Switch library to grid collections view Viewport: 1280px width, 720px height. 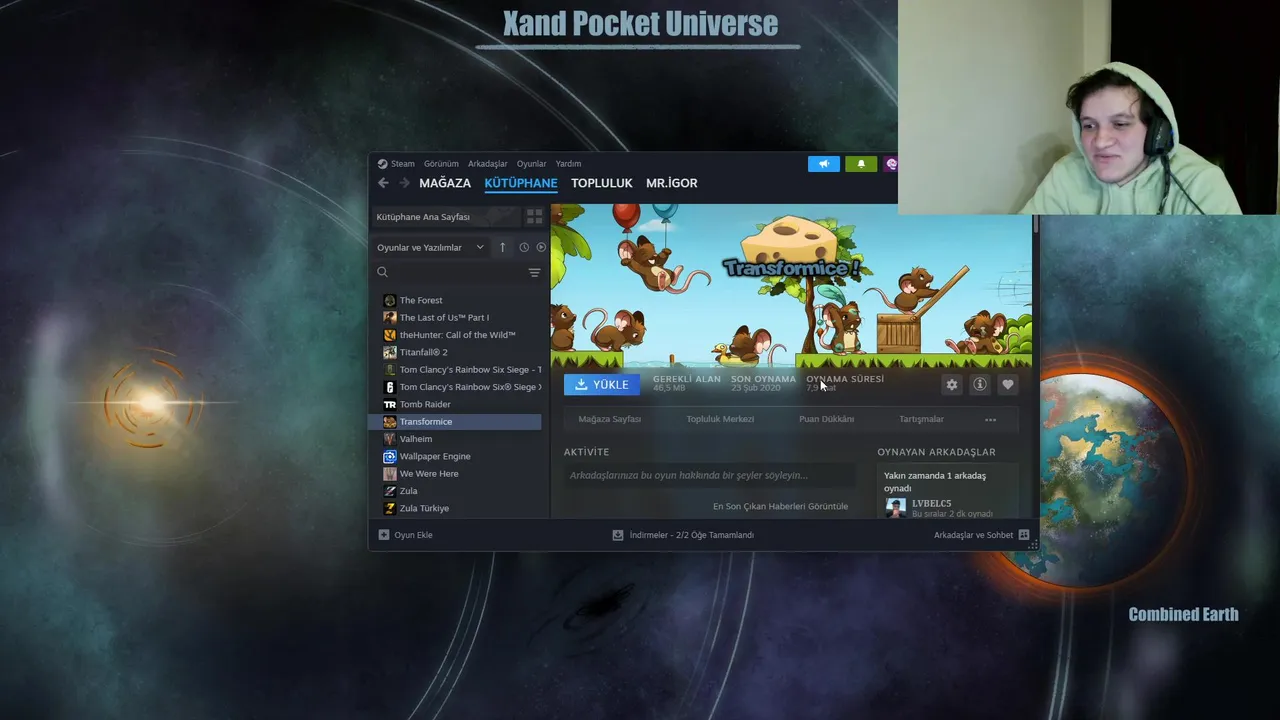pos(534,216)
